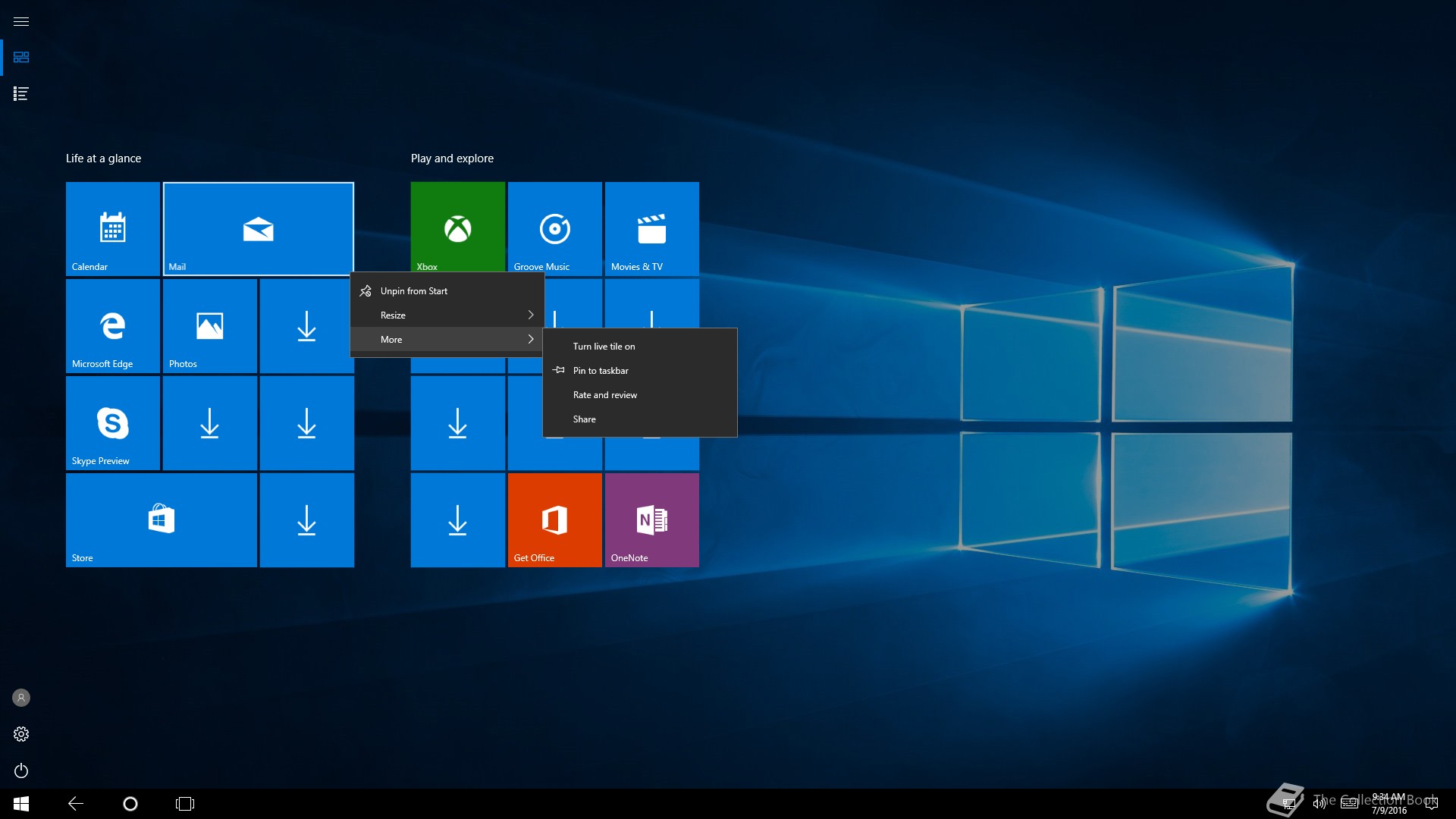Select Unpin from Start
The width and height of the screenshot is (1456, 819).
414,291
